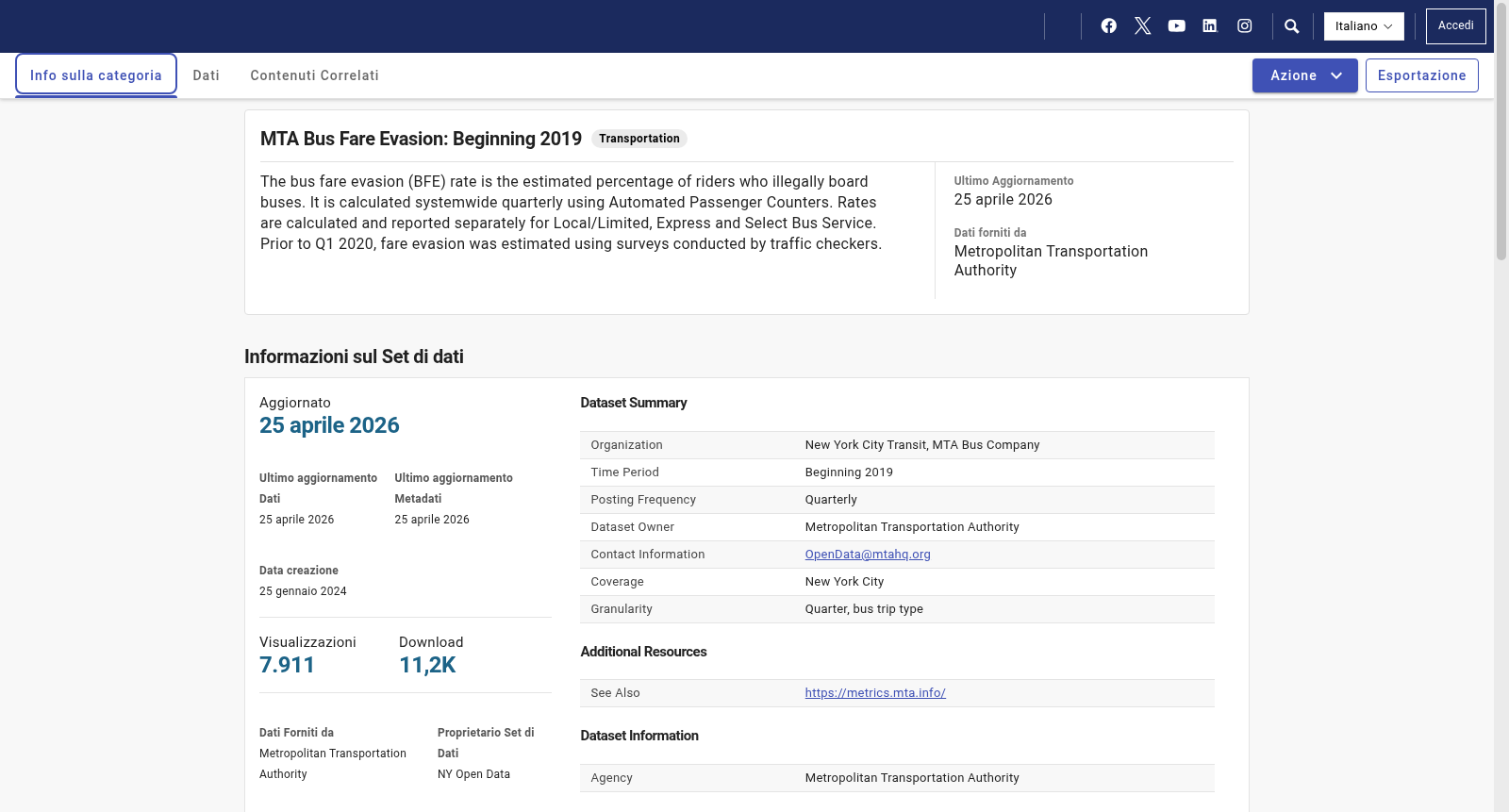The height and width of the screenshot is (812, 1509).
Task: Click the Azione button chevron arrow
Action: (x=1336, y=75)
